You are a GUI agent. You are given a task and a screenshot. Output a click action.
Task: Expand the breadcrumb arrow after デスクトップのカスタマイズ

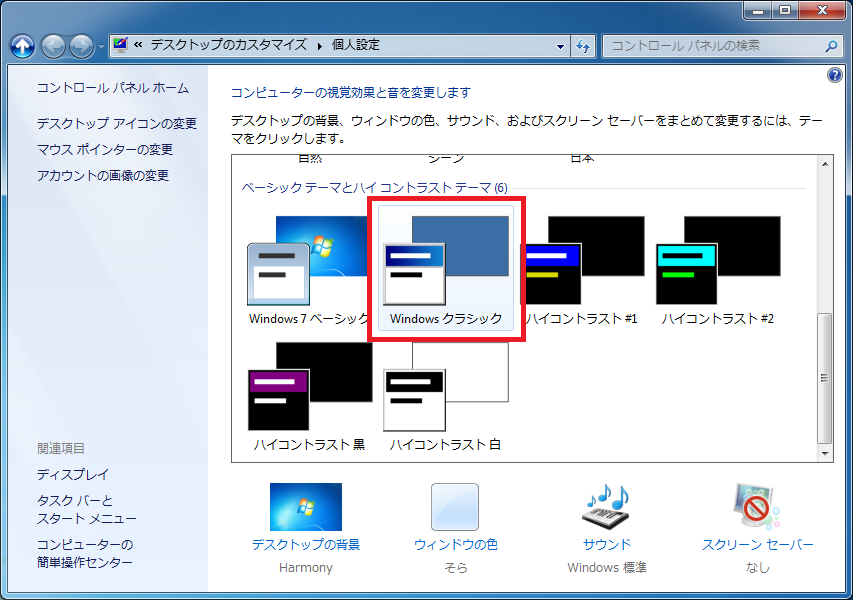coord(320,46)
